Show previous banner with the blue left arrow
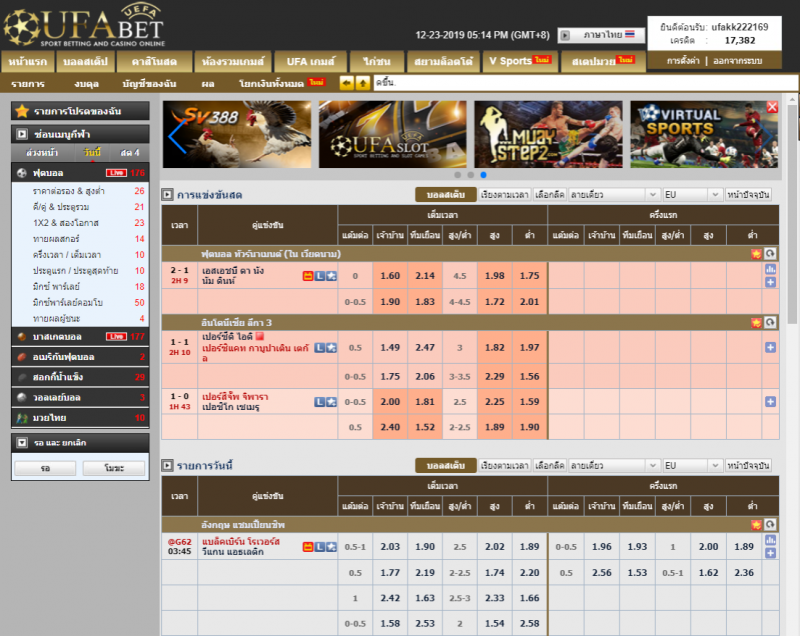Screen dimensions: 800x636 (177, 135)
